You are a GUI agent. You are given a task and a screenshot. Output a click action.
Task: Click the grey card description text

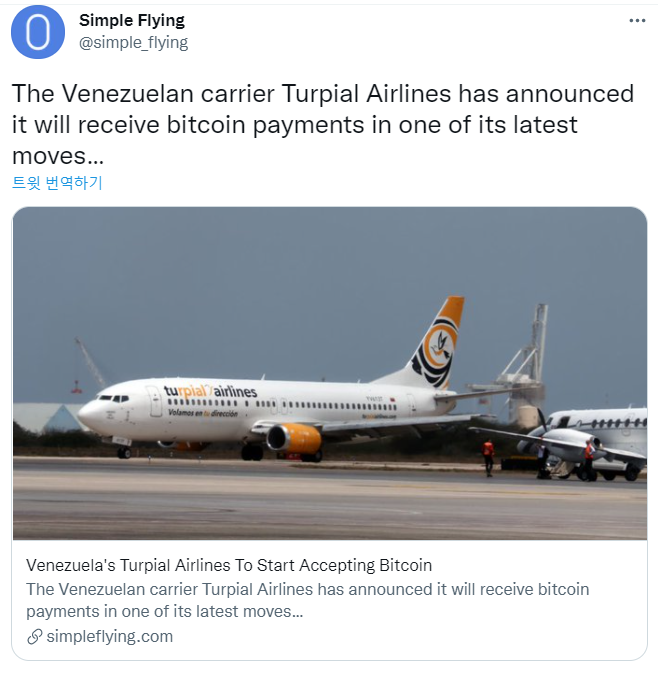pos(307,600)
